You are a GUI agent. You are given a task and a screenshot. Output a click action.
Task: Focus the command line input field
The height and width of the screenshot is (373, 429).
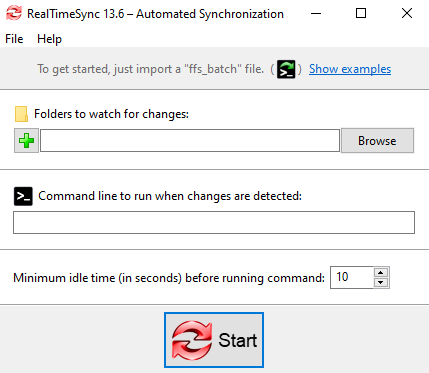214,222
